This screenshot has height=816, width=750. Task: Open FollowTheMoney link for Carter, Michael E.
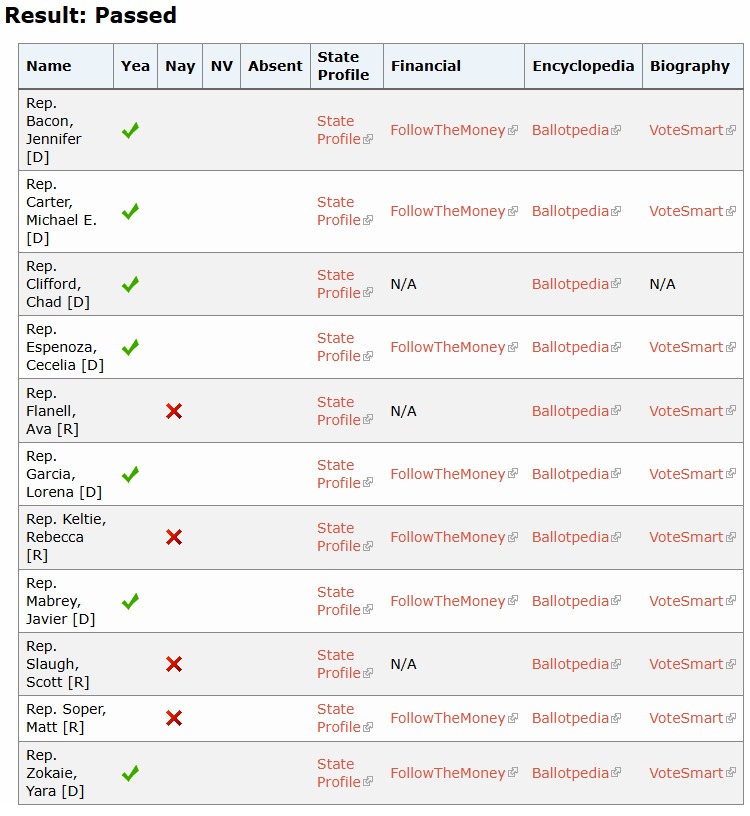pos(454,211)
